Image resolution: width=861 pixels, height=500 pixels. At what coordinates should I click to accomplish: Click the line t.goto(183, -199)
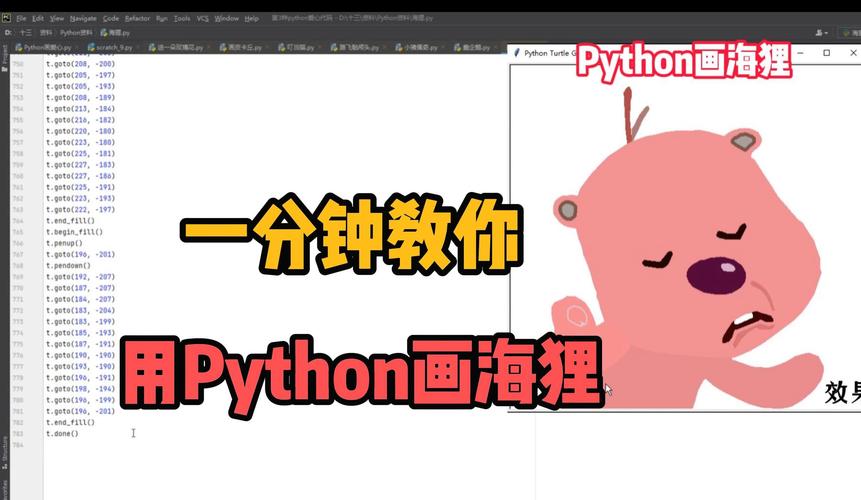pyautogui.click(x=80, y=322)
